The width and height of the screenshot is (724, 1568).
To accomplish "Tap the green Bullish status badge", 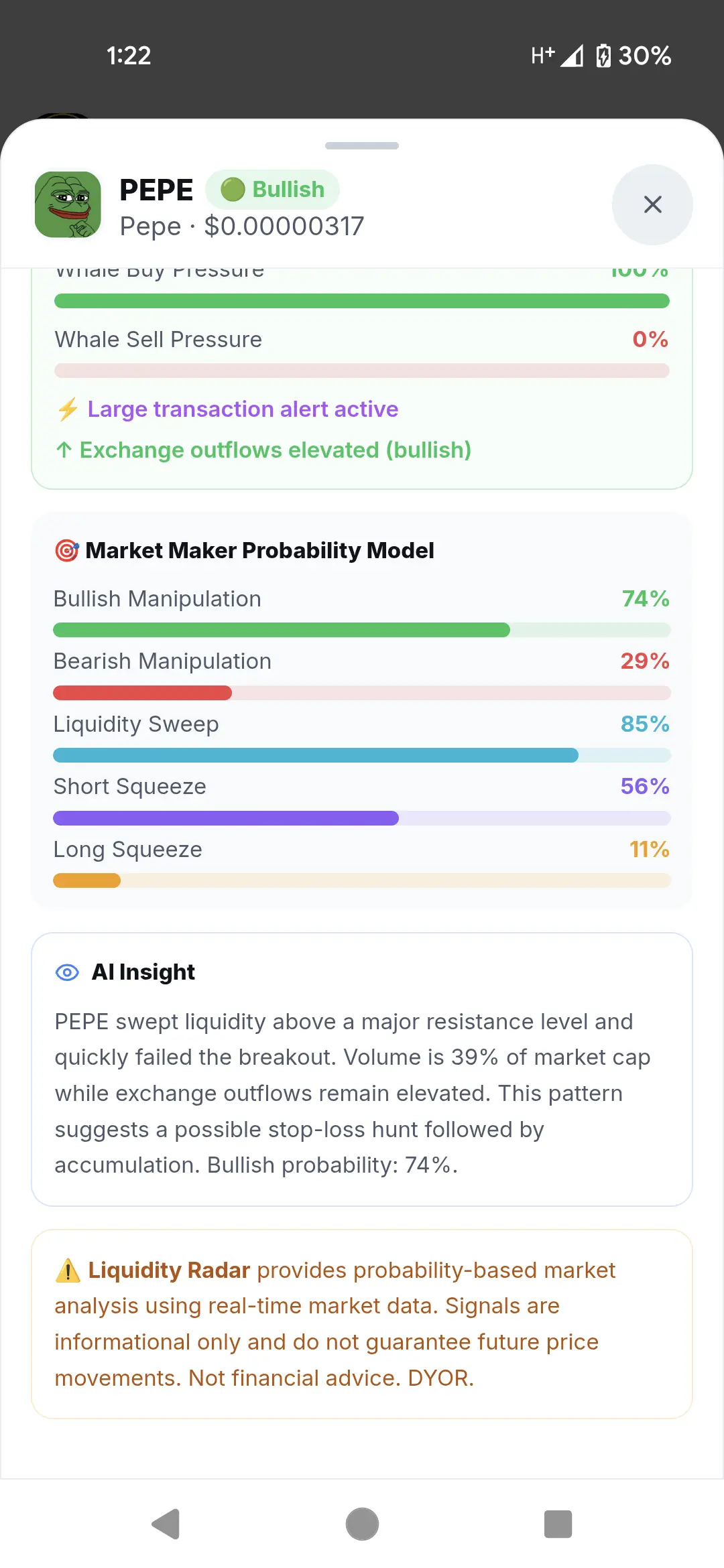I will click(x=272, y=190).
